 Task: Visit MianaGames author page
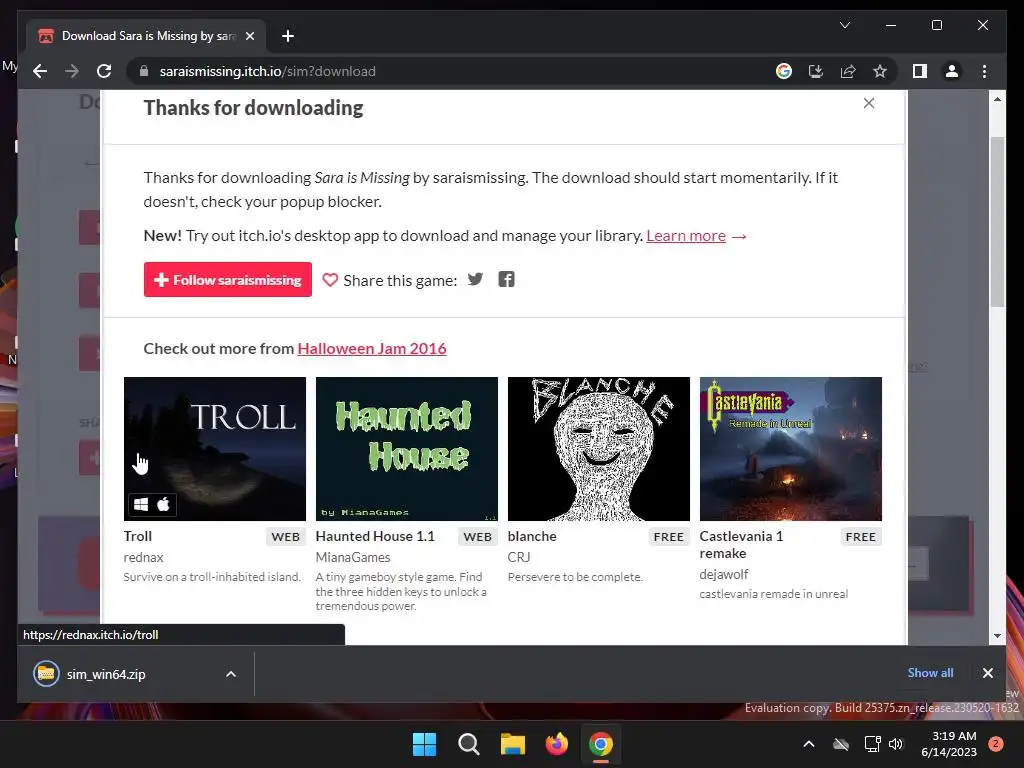(x=353, y=557)
